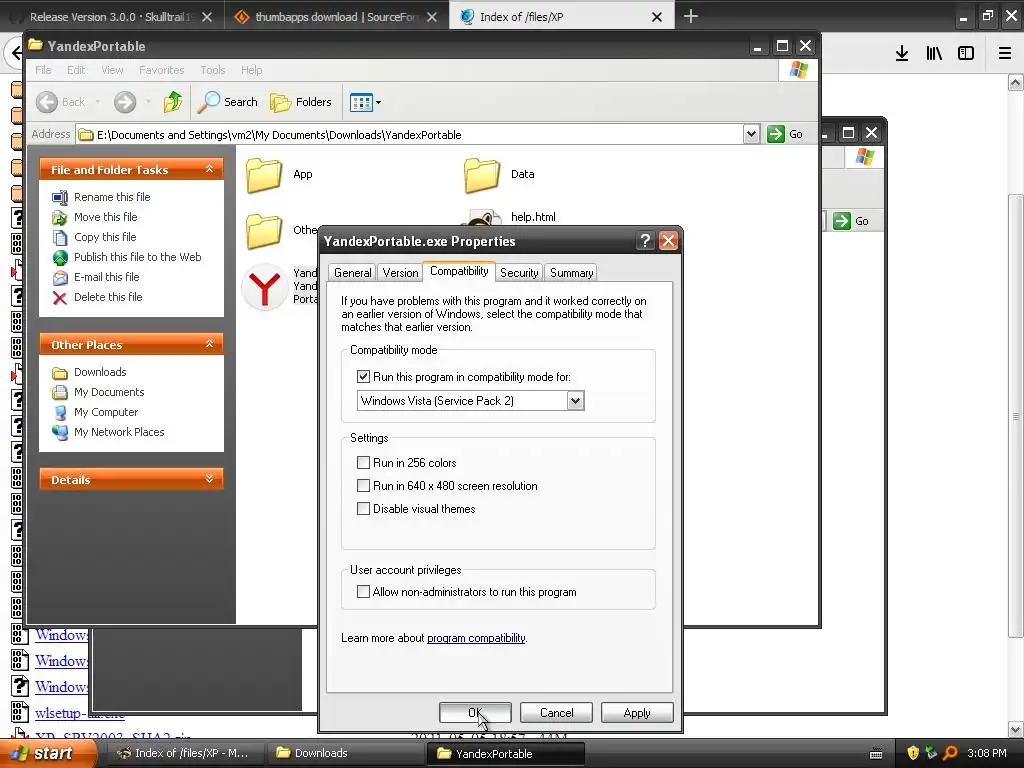Open the Views icon menu
This screenshot has height=768, width=1024.
(x=365, y=102)
